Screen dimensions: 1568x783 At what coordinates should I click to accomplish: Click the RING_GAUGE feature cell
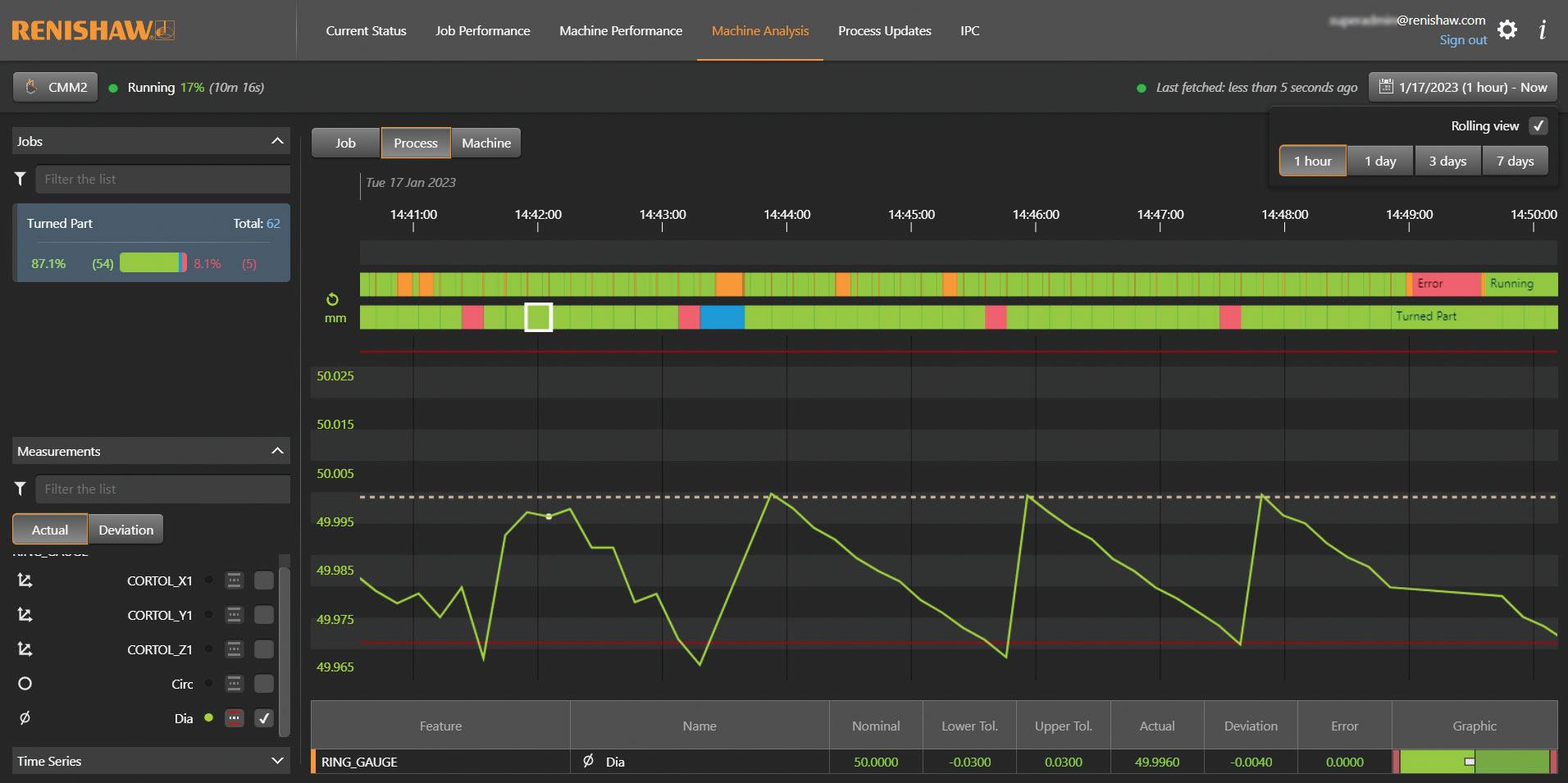[x=441, y=762]
